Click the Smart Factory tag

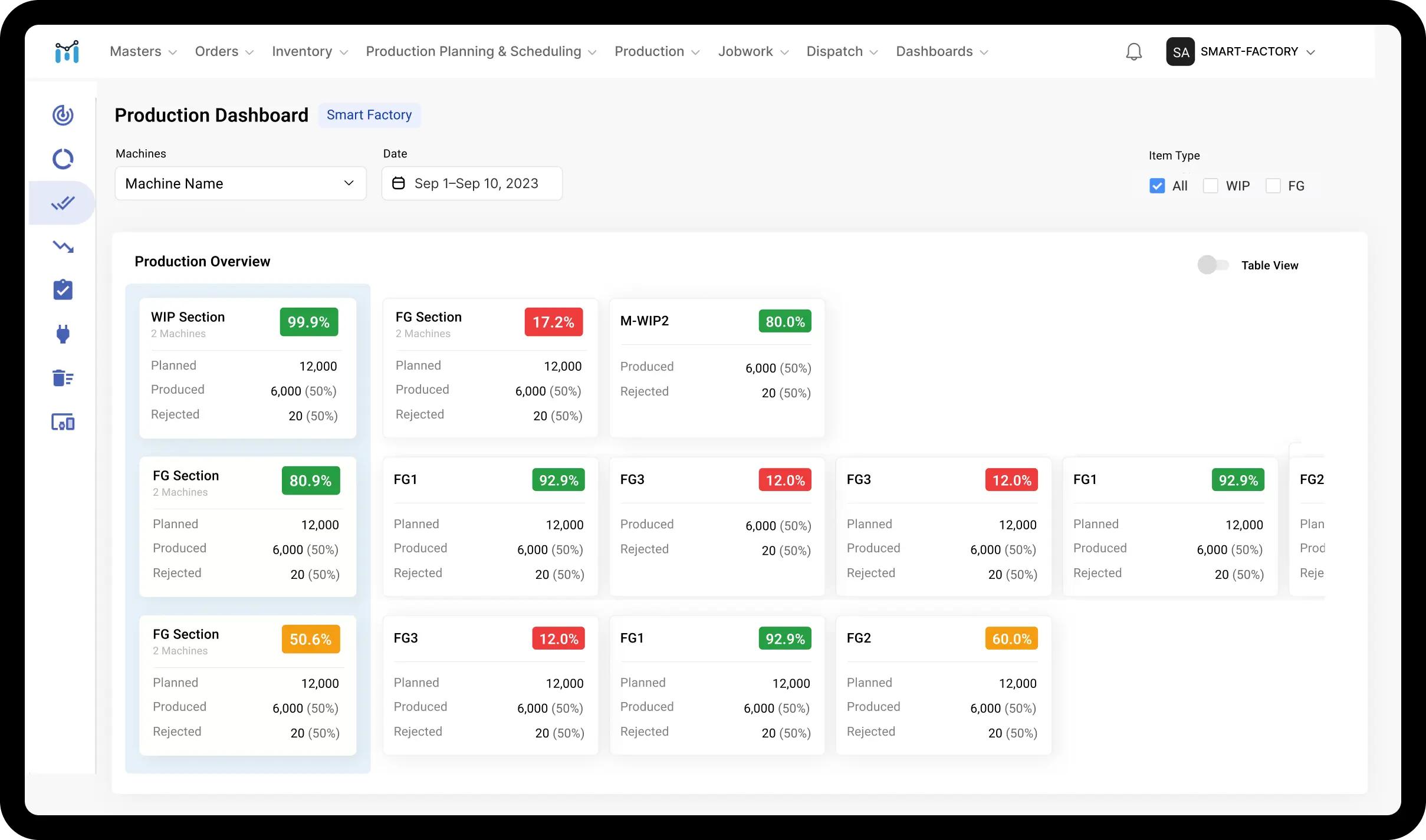(x=369, y=115)
